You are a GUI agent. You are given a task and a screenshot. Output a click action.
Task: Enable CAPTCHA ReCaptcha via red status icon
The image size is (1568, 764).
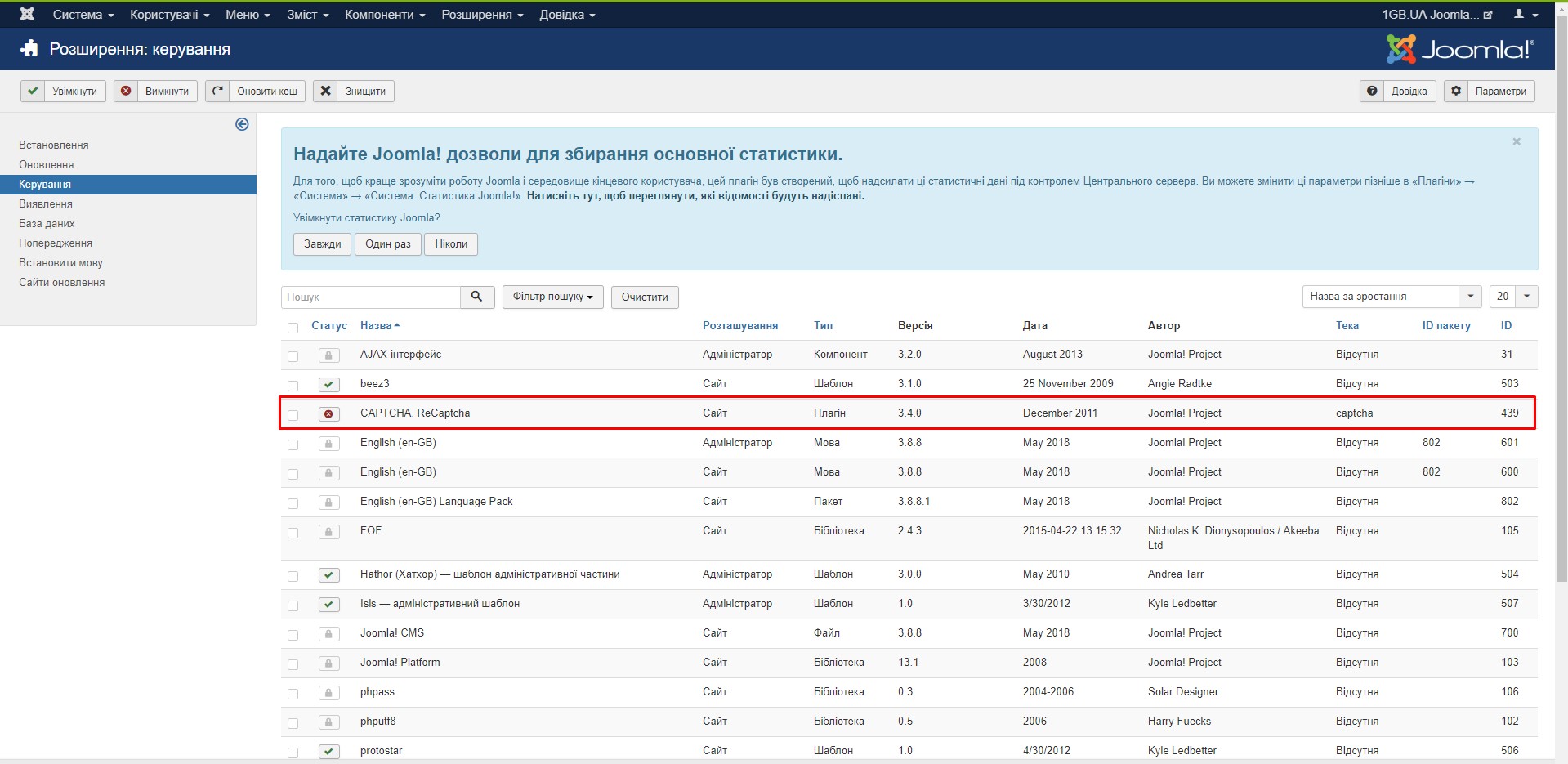point(328,413)
